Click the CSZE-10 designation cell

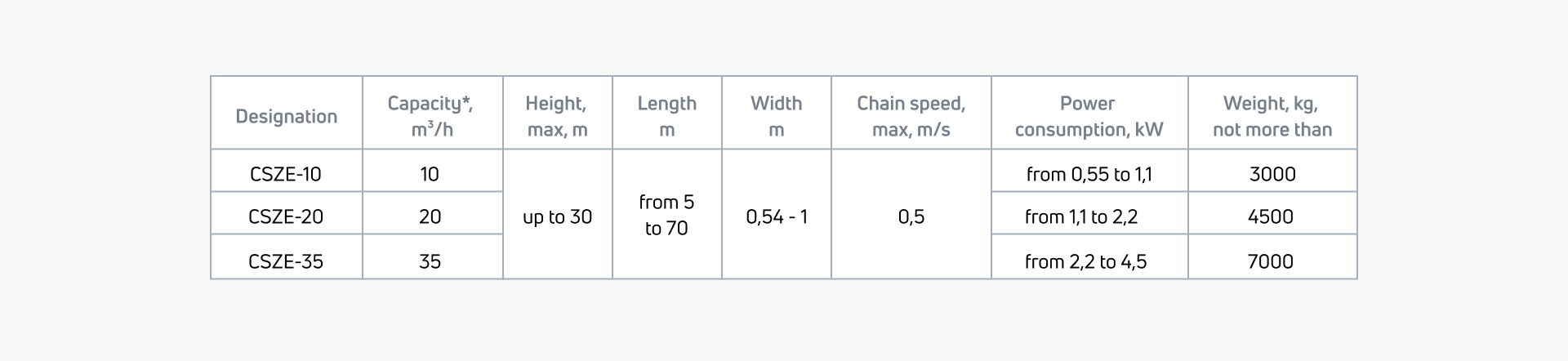[286, 174]
